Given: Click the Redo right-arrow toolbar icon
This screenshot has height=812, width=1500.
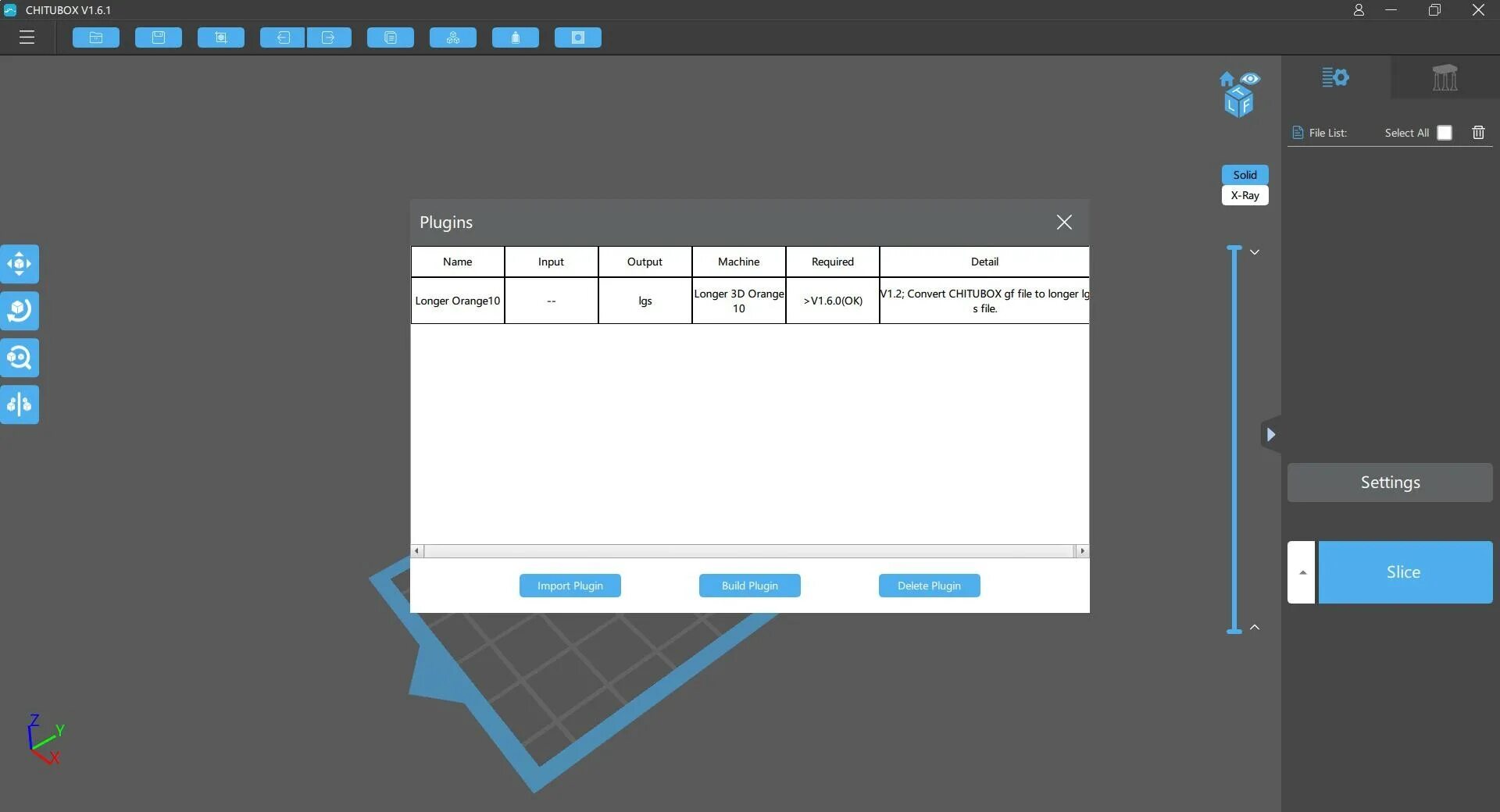Looking at the screenshot, I should (329, 37).
